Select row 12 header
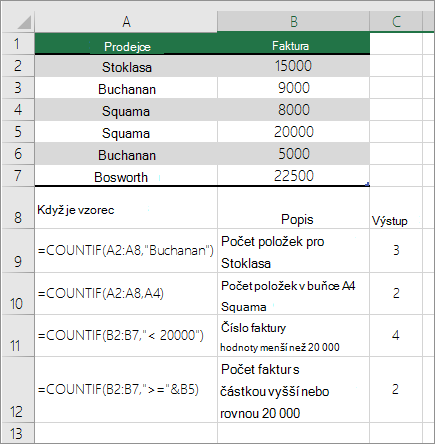This screenshot has height=444, width=435. coord(17,390)
